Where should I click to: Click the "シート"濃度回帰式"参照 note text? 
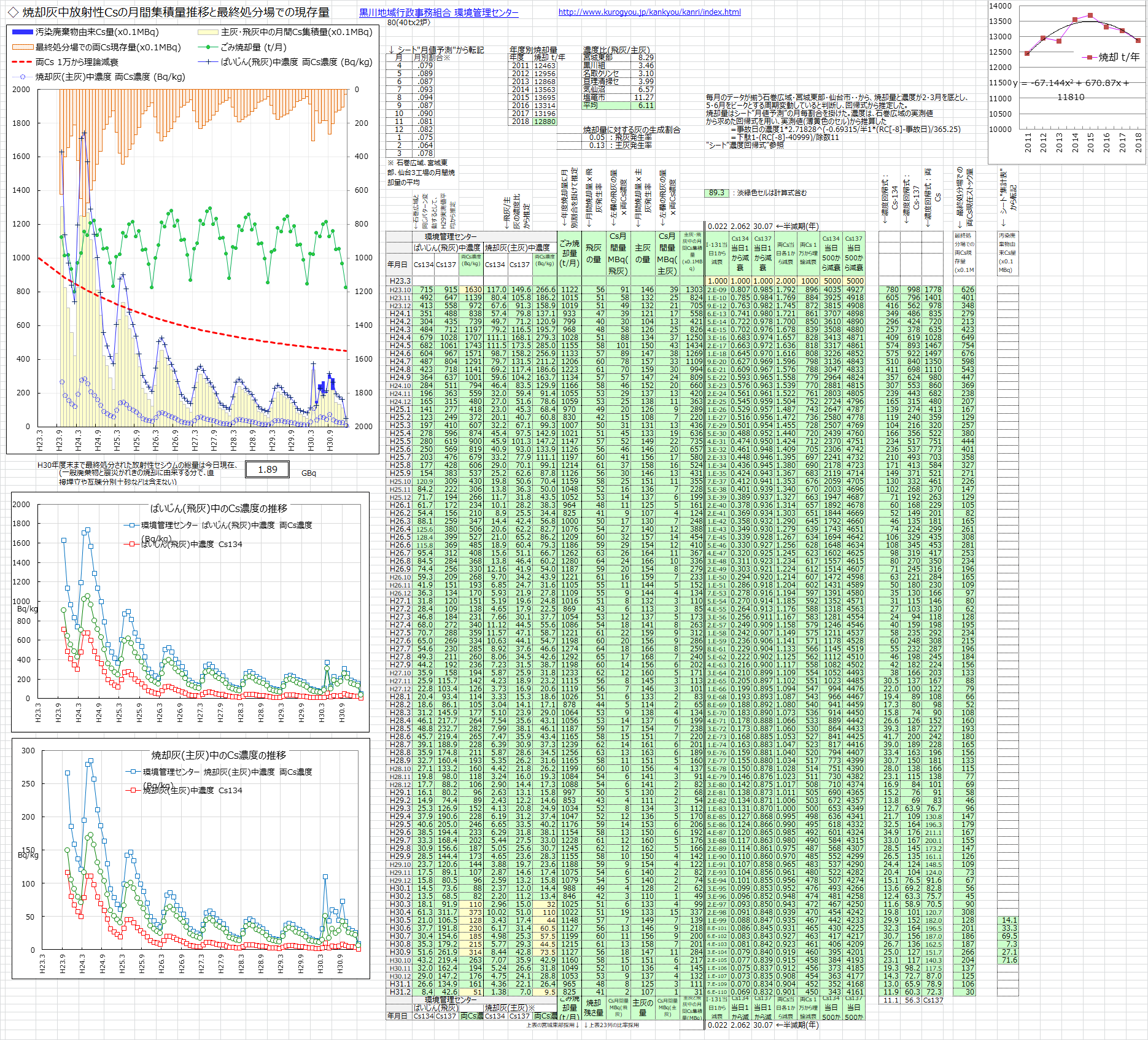pos(745,146)
